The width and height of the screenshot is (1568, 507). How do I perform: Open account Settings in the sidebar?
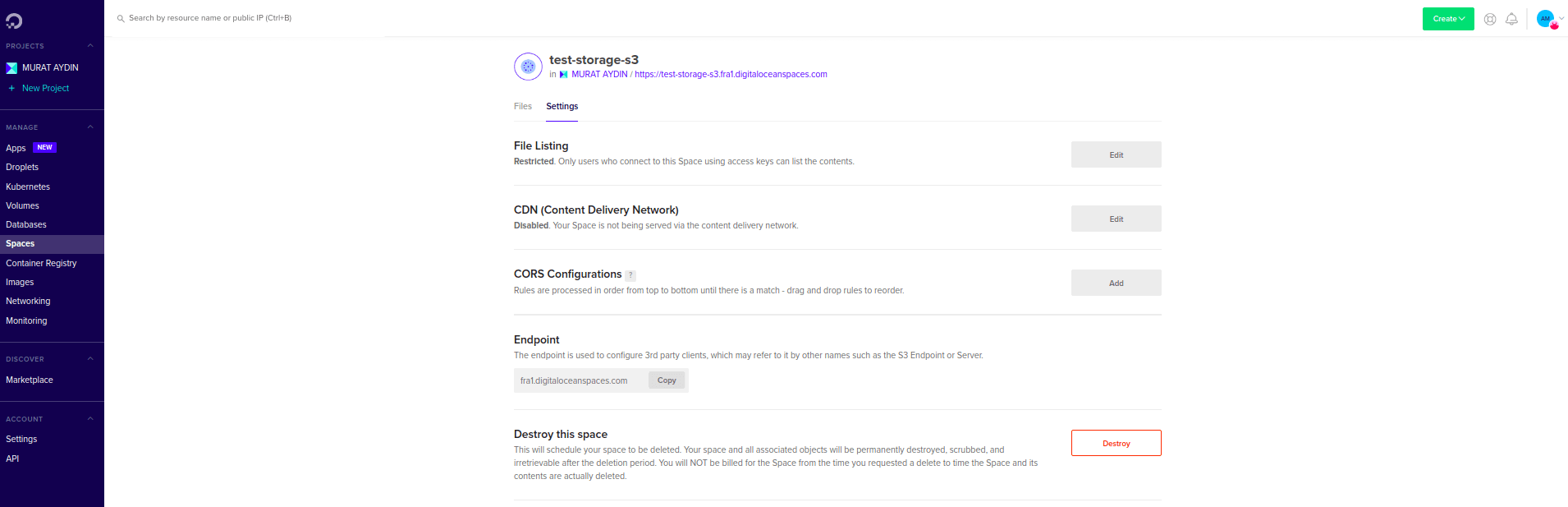pos(21,440)
